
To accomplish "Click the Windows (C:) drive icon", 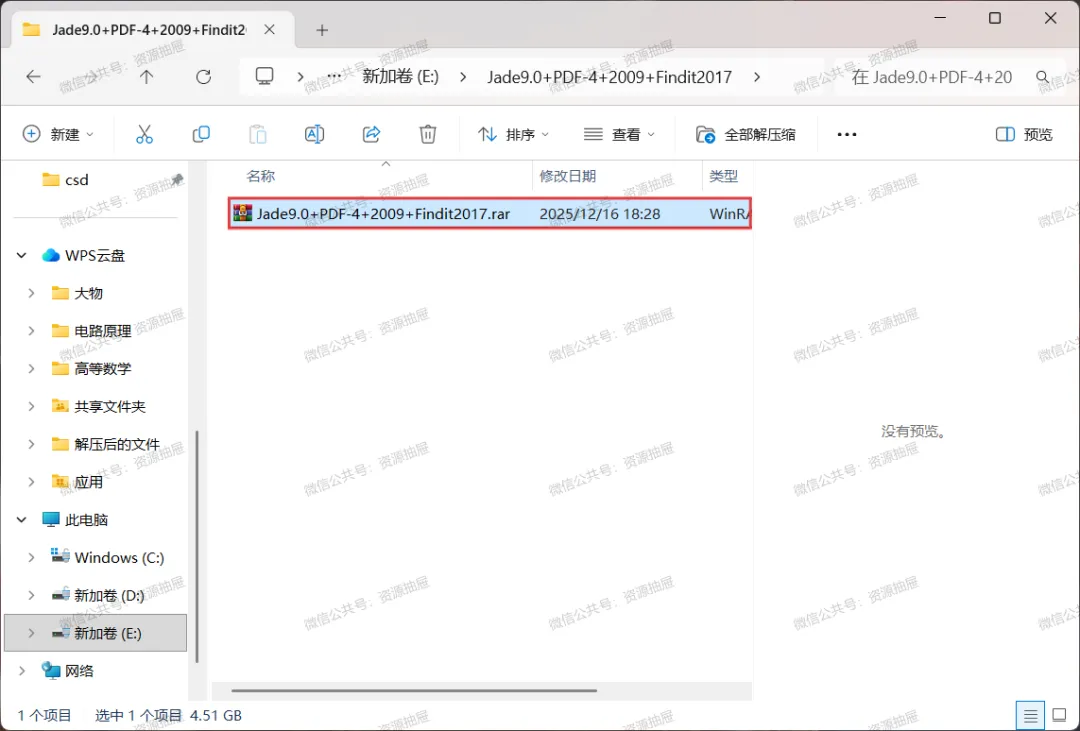I will click(x=60, y=557).
